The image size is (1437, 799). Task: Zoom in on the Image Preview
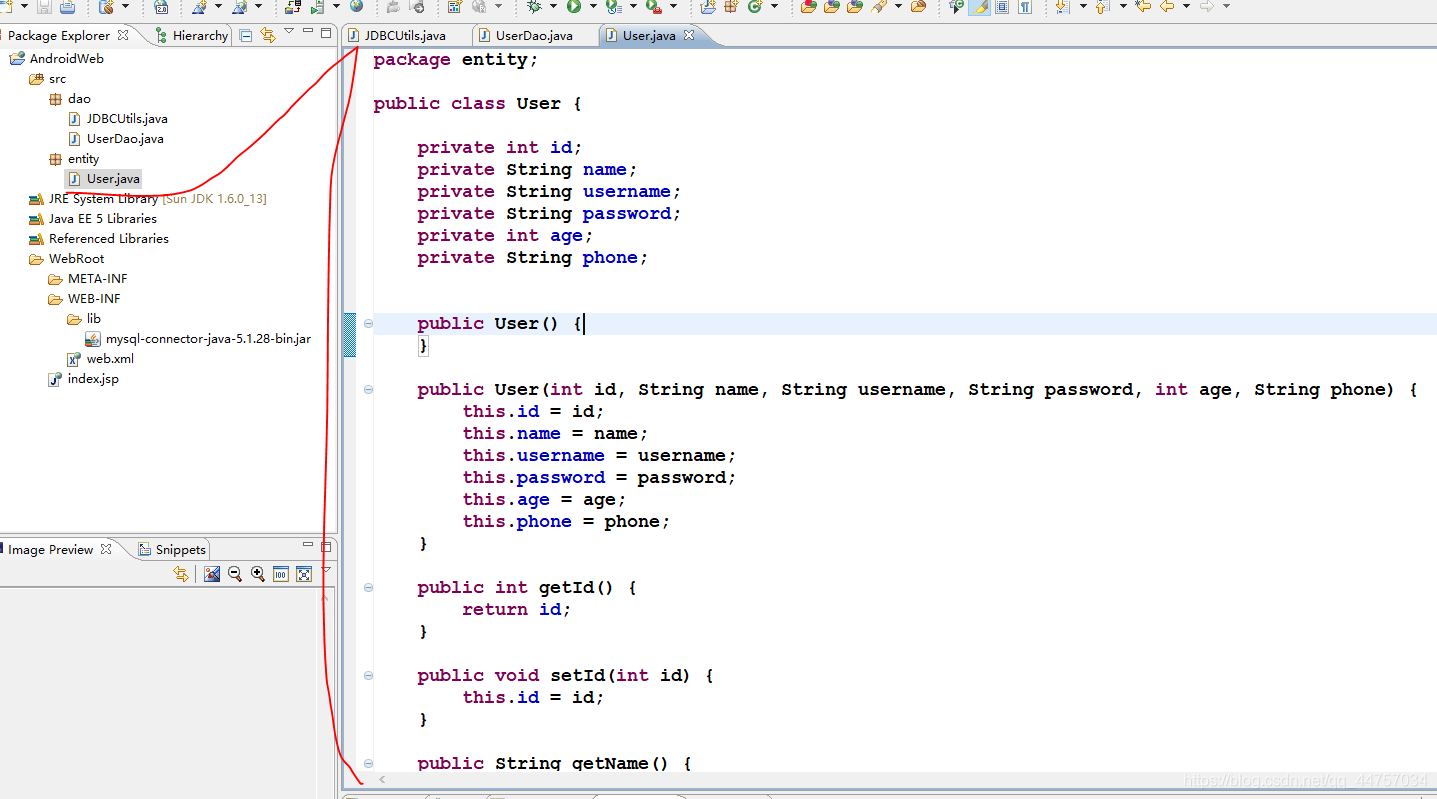[x=257, y=573]
